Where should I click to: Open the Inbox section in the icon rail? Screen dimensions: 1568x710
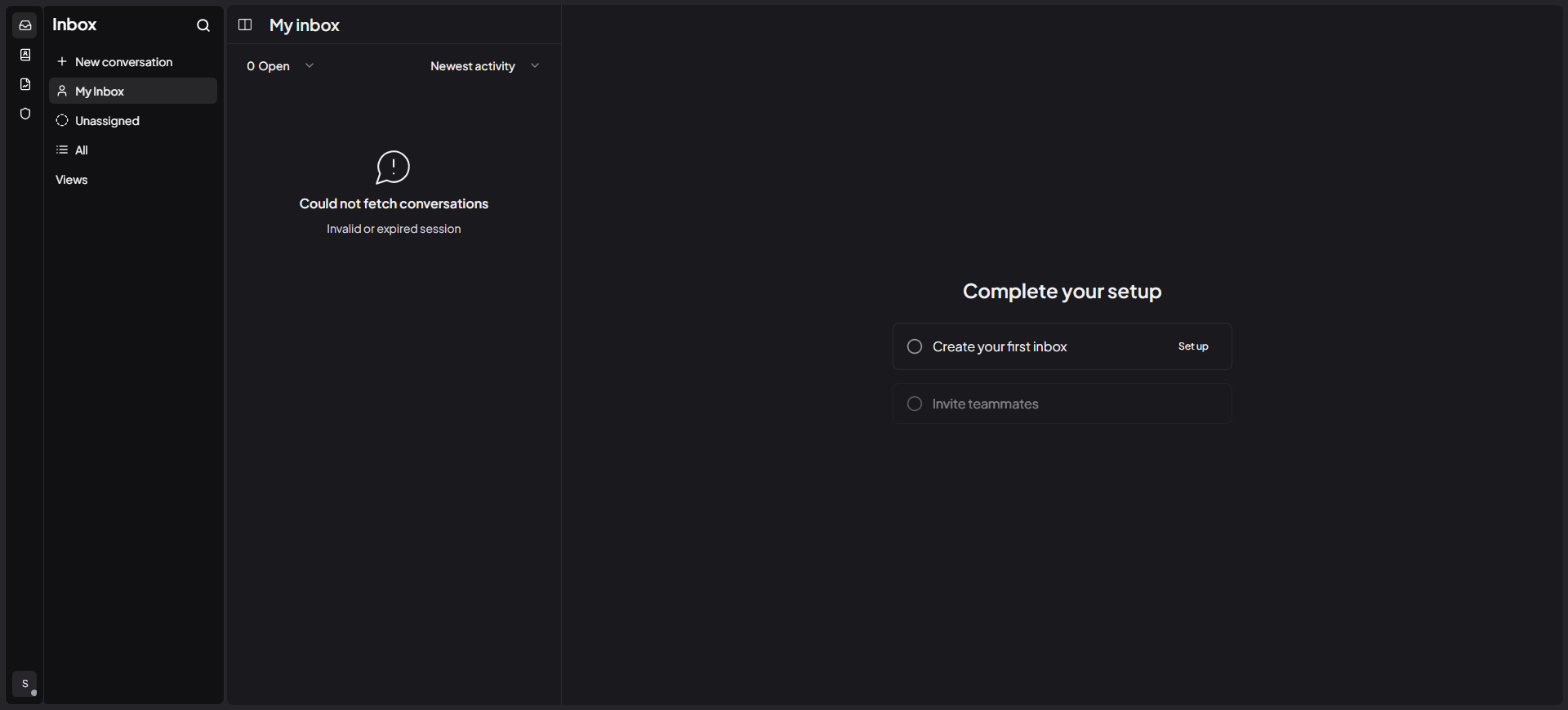pyautogui.click(x=25, y=25)
